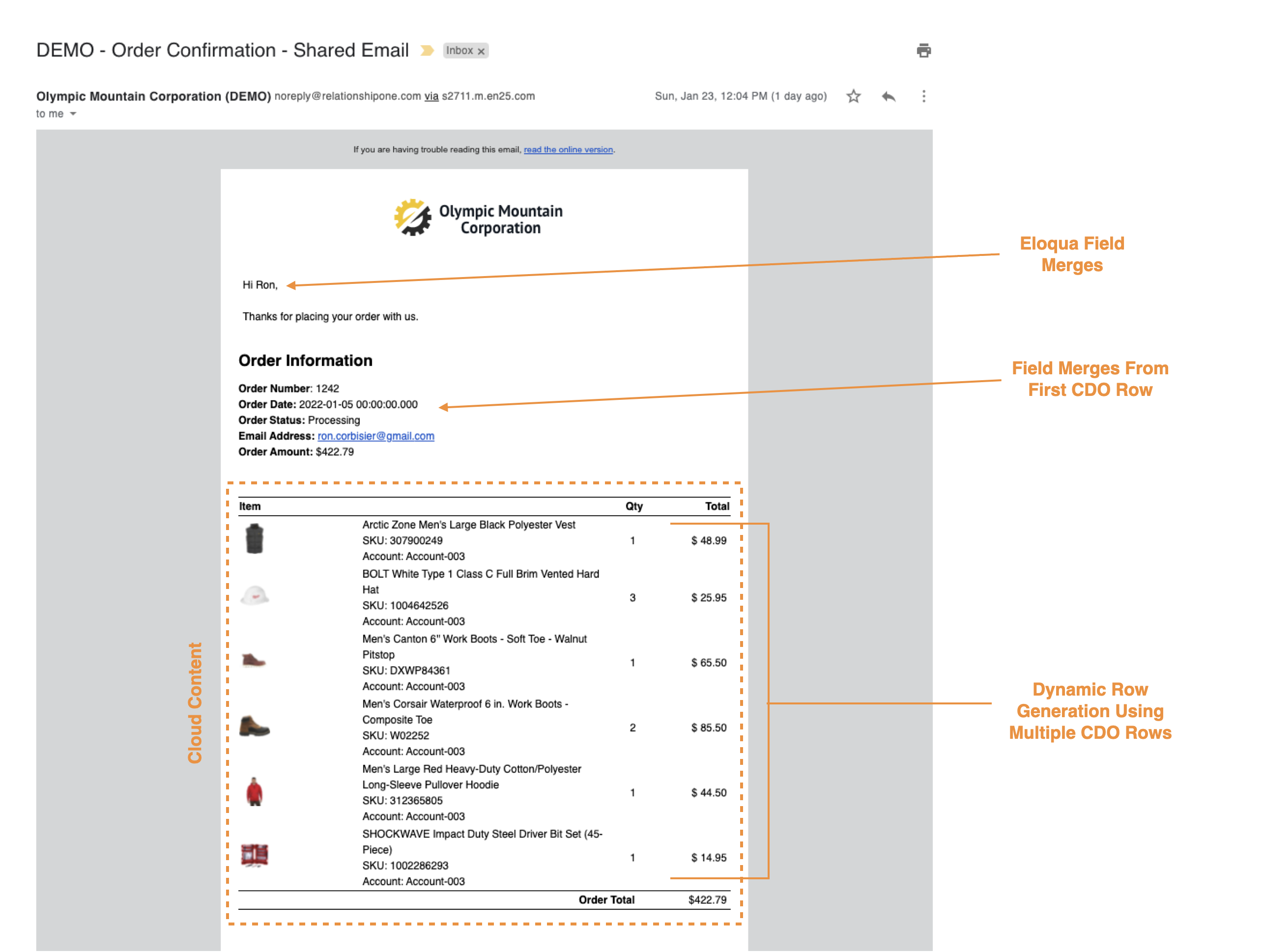Click the Inbox label tag
This screenshot has height=952, width=1263.
[459, 50]
